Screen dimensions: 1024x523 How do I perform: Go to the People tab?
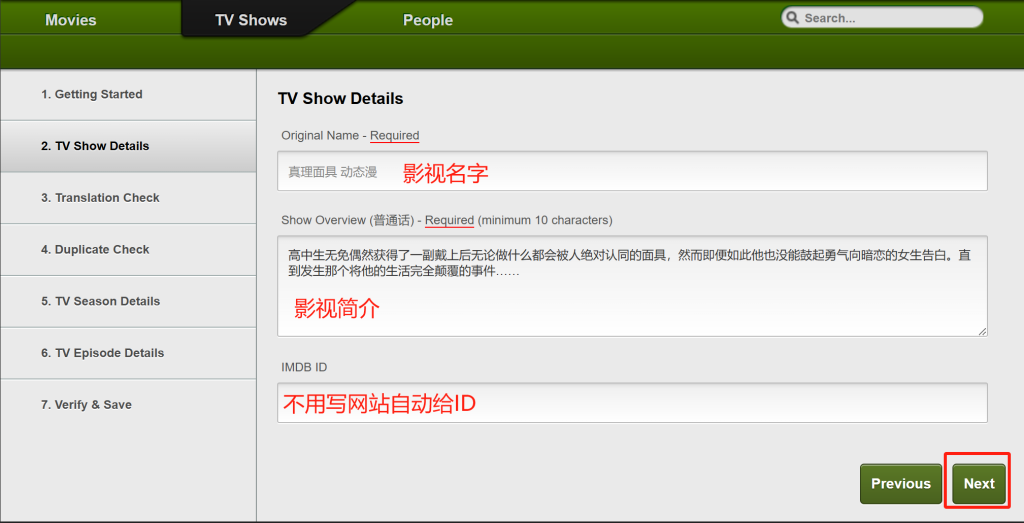428,20
